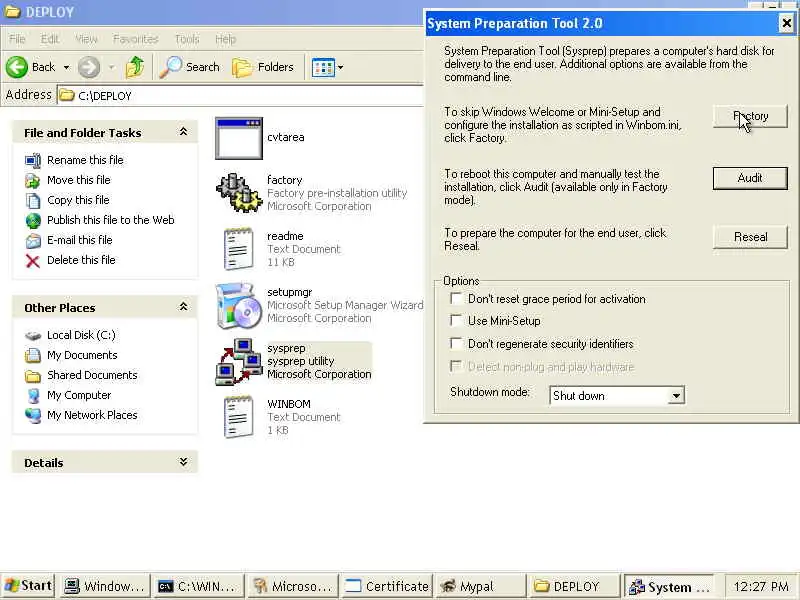This screenshot has width=800, height=600.
Task: Click the Address bar path field
Action: [x=240, y=95]
